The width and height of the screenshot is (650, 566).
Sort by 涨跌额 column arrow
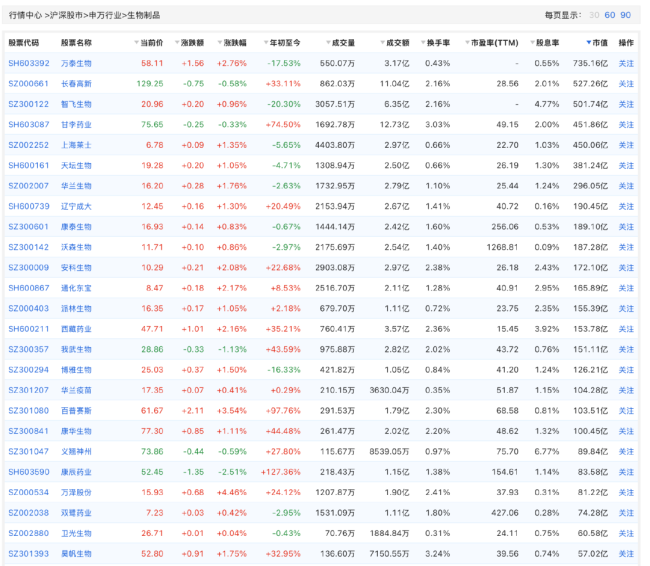tap(176, 44)
